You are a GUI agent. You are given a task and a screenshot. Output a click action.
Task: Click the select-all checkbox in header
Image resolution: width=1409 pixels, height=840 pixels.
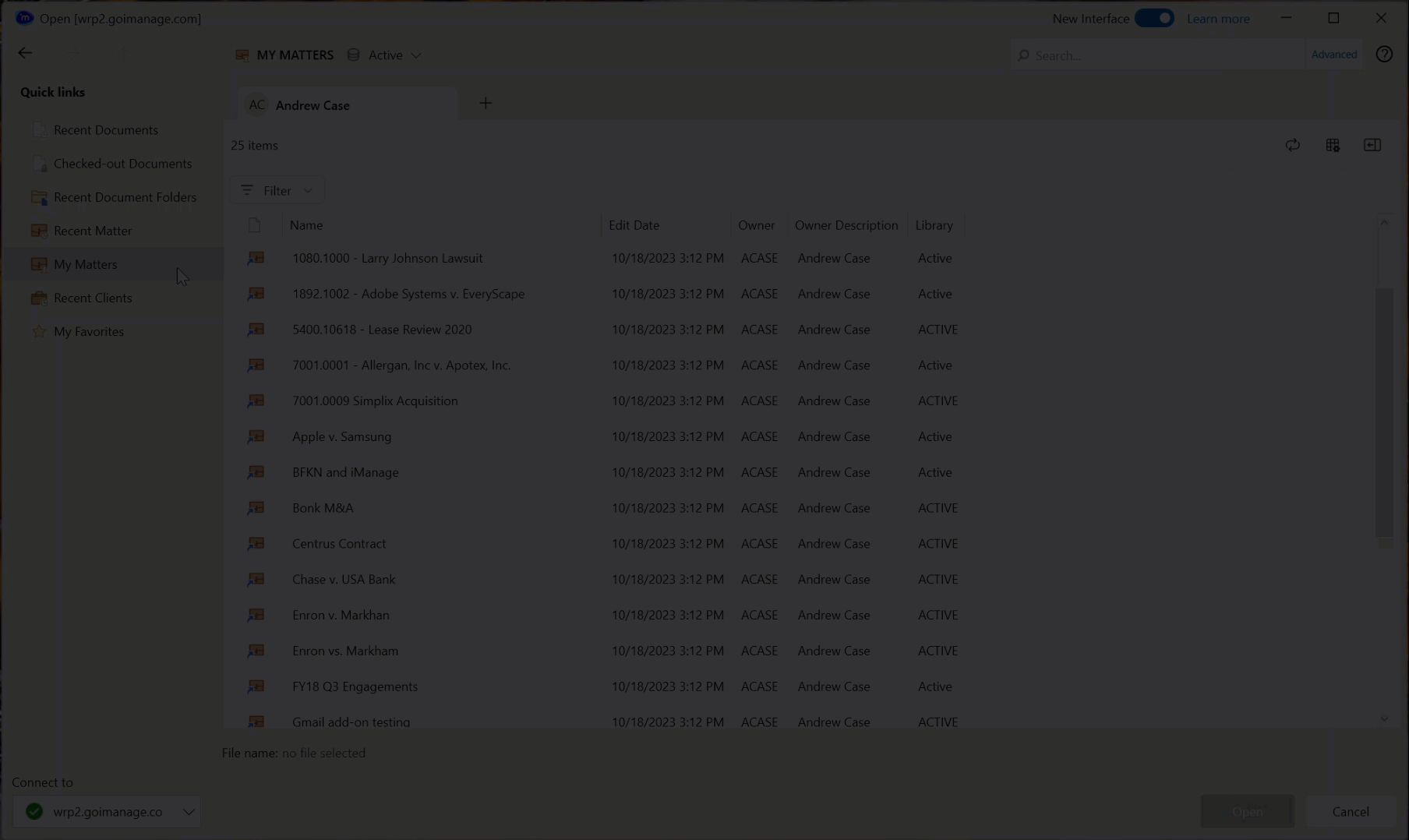[x=254, y=225]
